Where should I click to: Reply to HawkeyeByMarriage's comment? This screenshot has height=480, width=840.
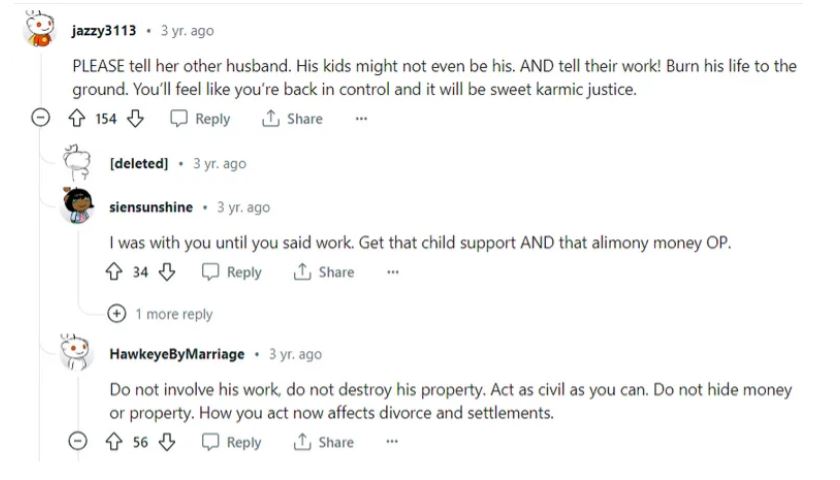click(232, 442)
